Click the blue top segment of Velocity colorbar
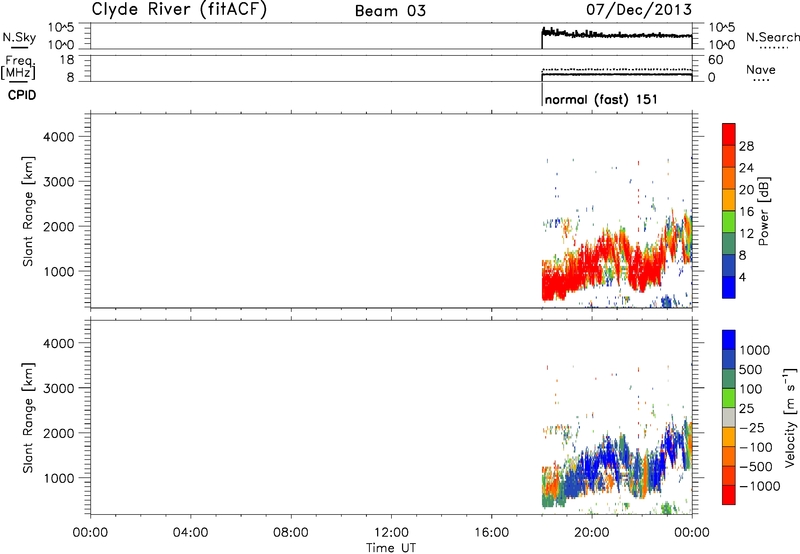800x554 pixels. pos(729,340)
